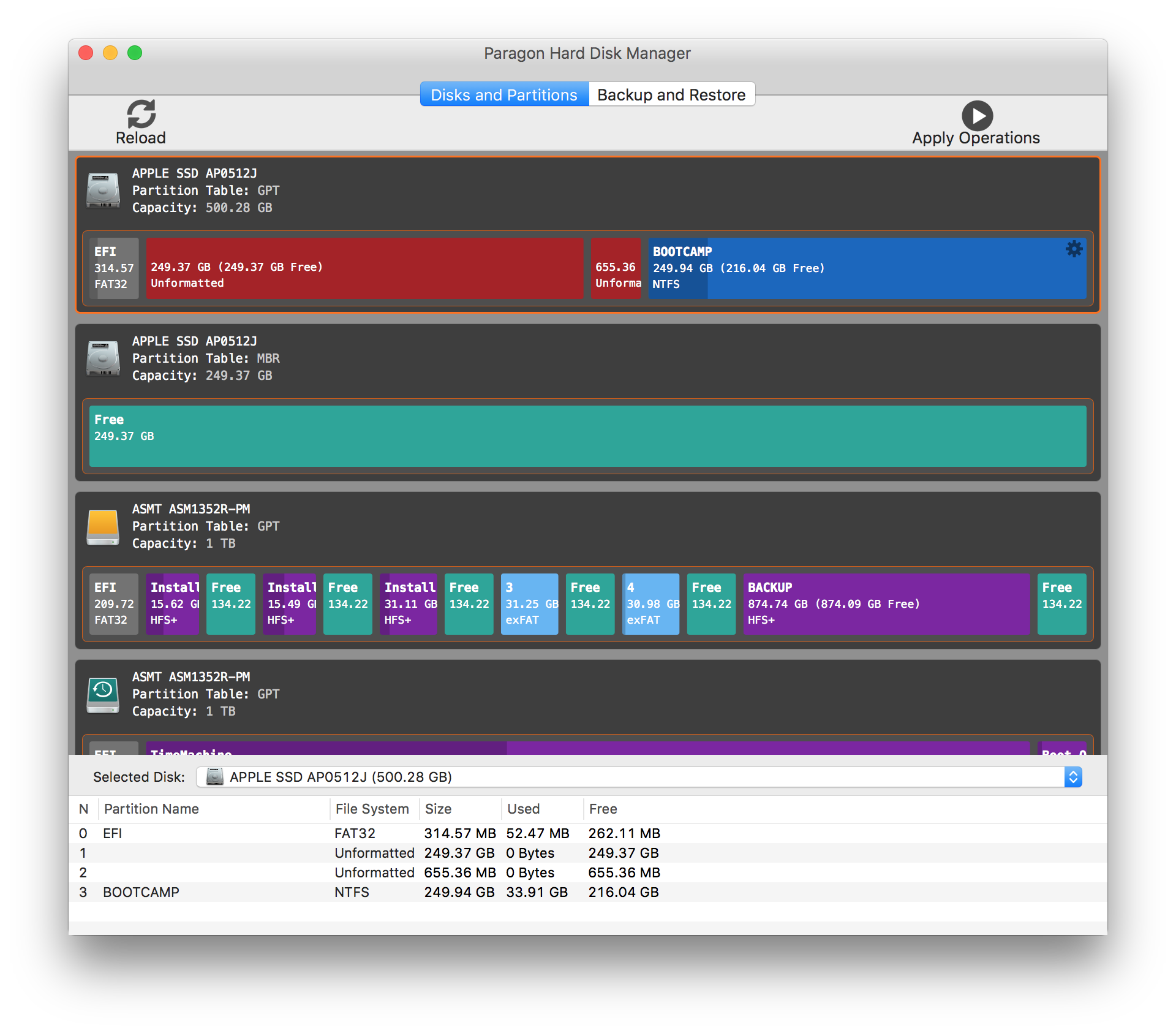1176x1033 pixels.
Task: Open the BOOTCAMP partition gear menu
Action: point(1074,249)
